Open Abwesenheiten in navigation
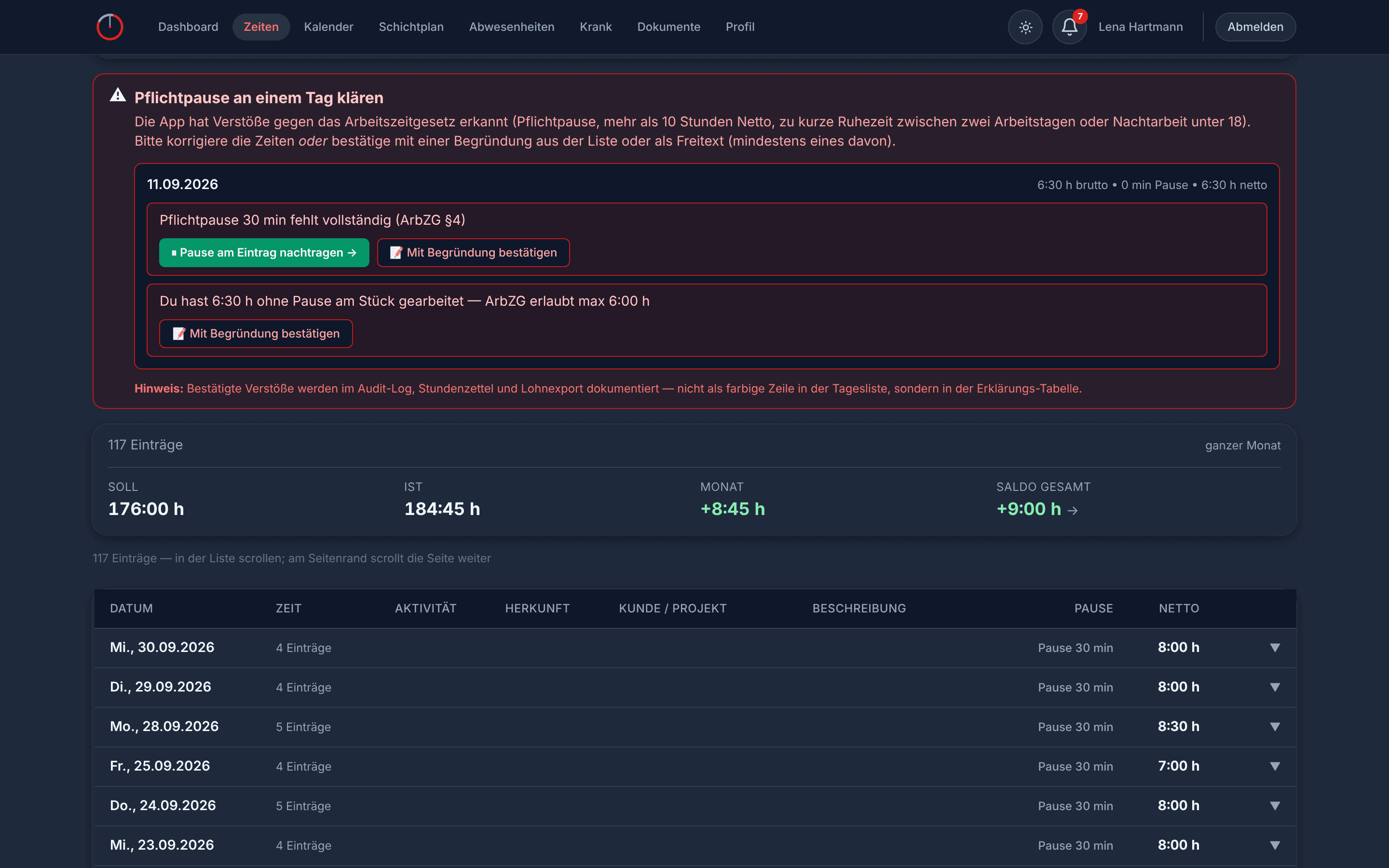Viewport: 1389px width, 868px height. (511, 27)
